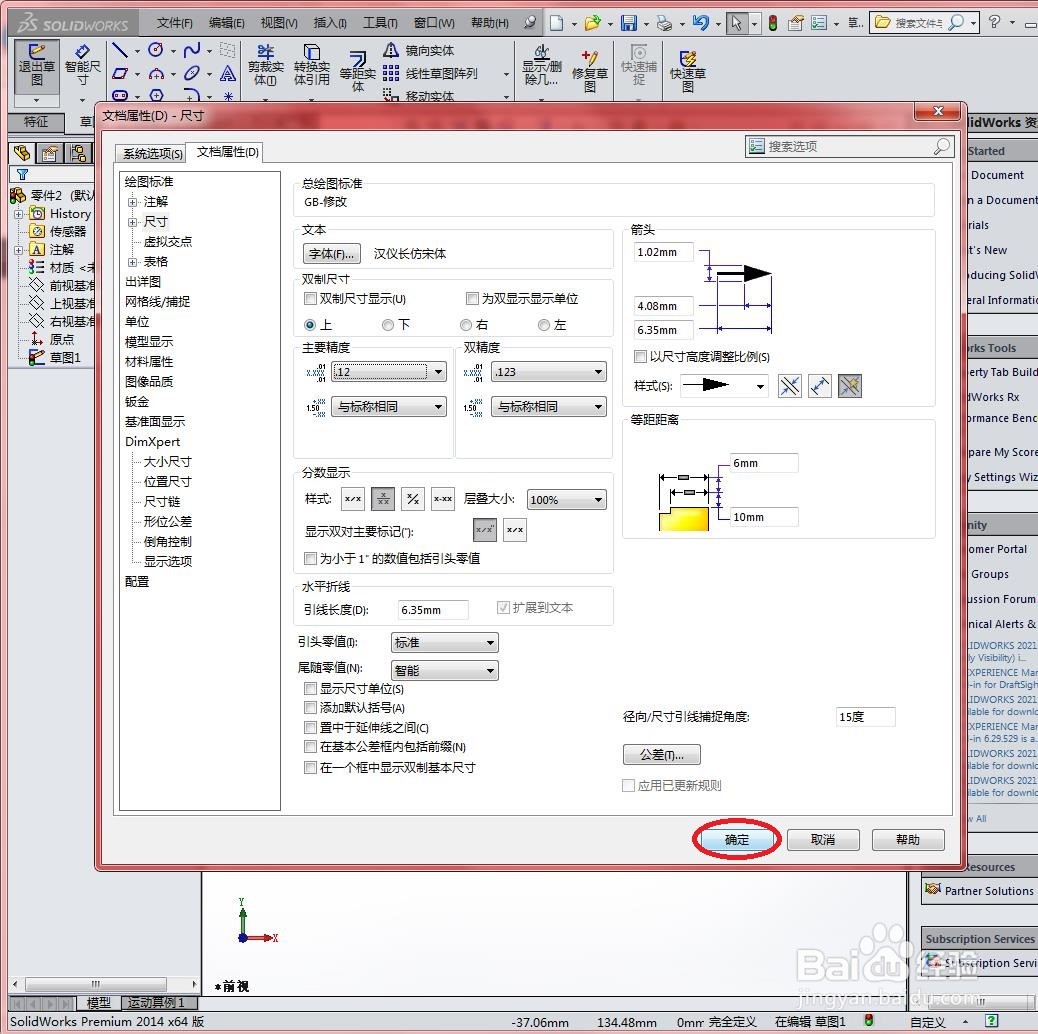Click the 取消 button
This screenshot has width=1038, height=1034.
[x=823, y=839]
